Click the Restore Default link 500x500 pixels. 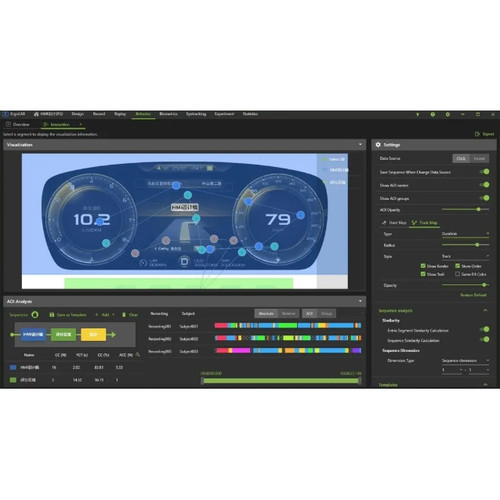pos(473,295)
